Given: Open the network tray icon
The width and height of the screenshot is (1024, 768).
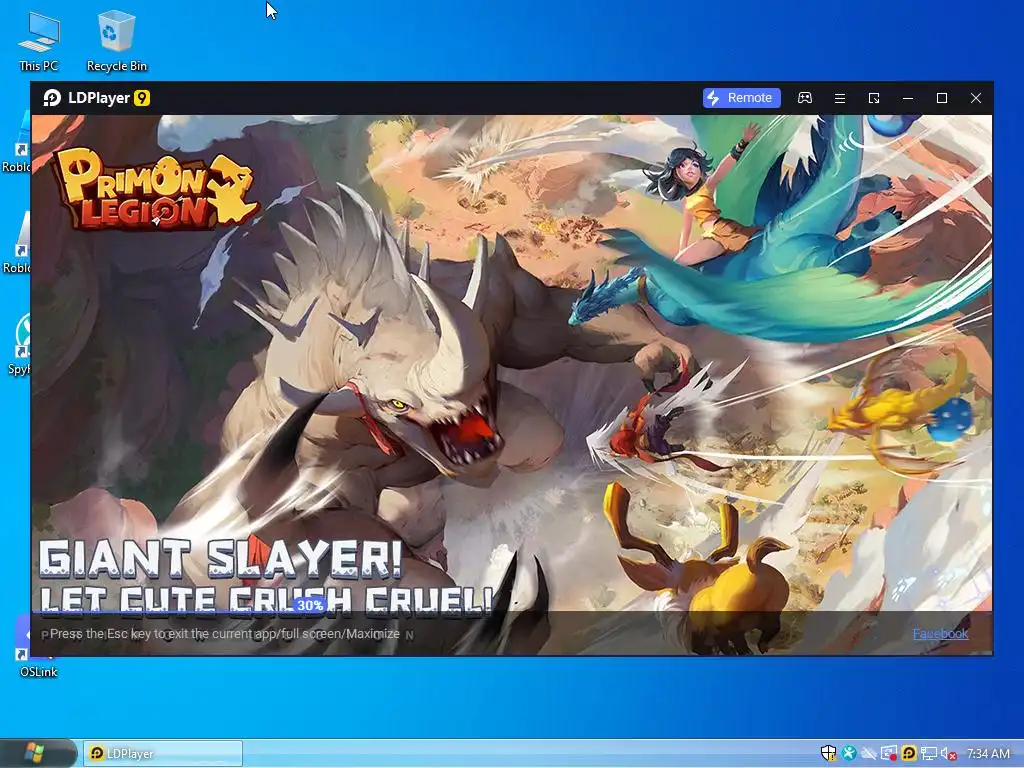Looking at the screenshot, I should point(928,754).
